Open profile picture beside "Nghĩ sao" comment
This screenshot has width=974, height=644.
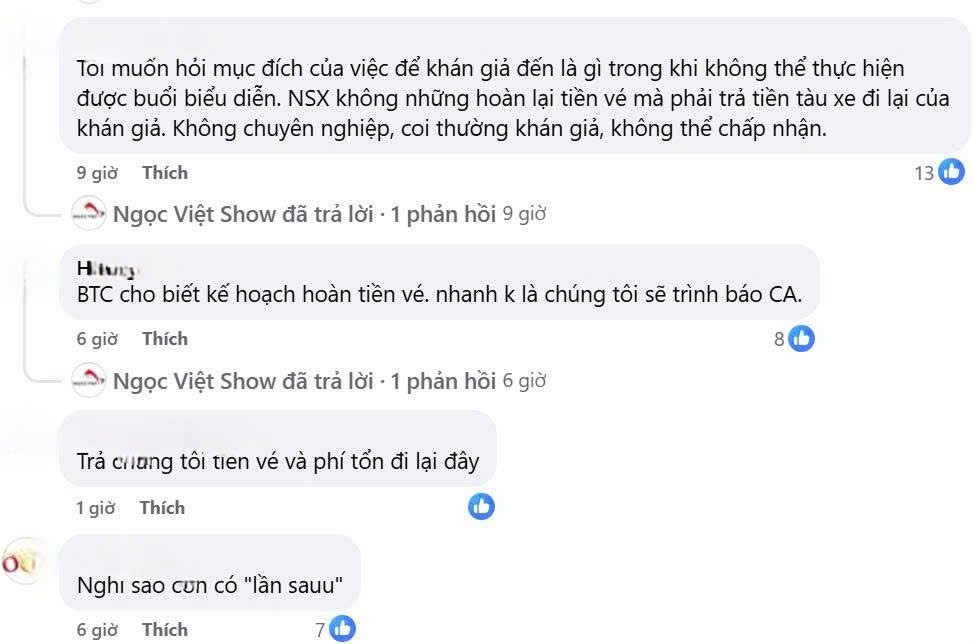tap(18, 563)
